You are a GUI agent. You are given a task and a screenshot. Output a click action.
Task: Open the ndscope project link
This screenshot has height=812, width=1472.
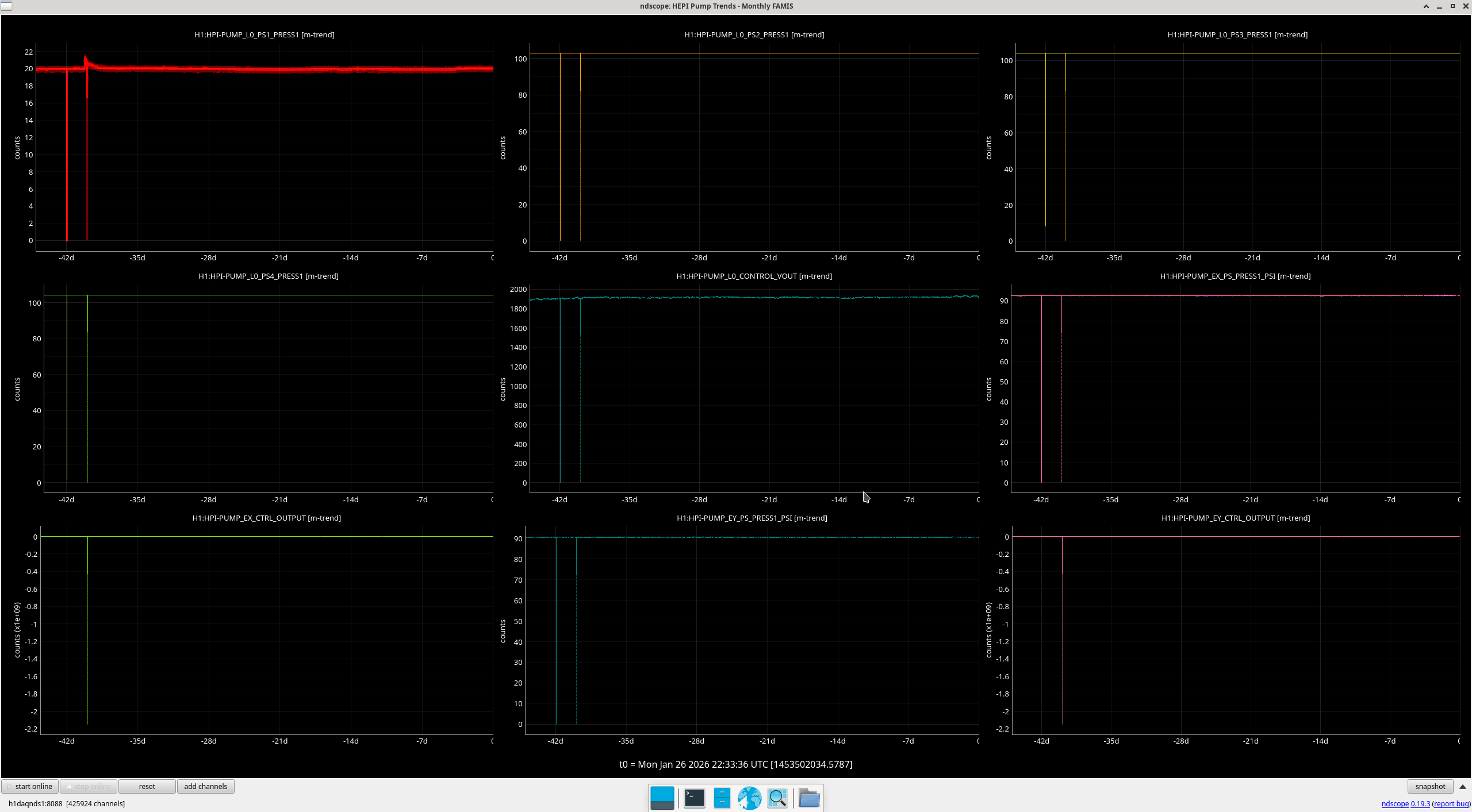point(1395,804)
